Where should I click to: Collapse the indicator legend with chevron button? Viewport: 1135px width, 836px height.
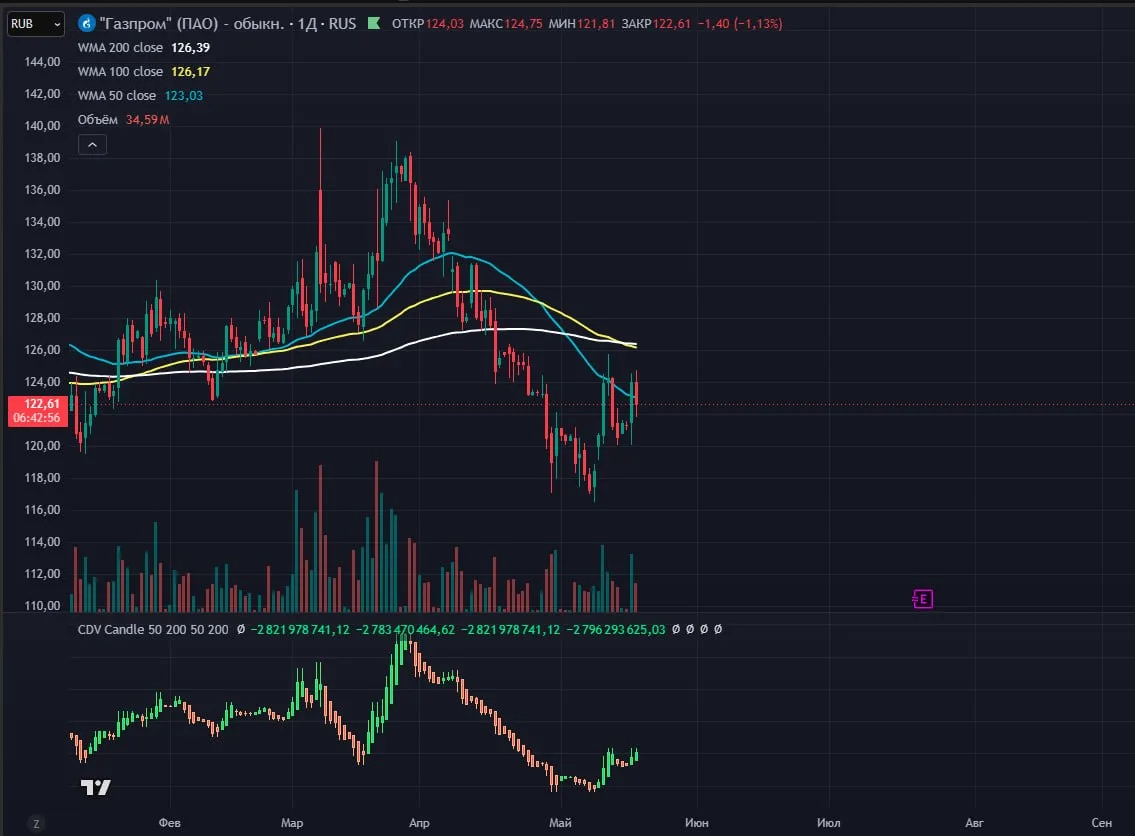click(x=92, y=145)
